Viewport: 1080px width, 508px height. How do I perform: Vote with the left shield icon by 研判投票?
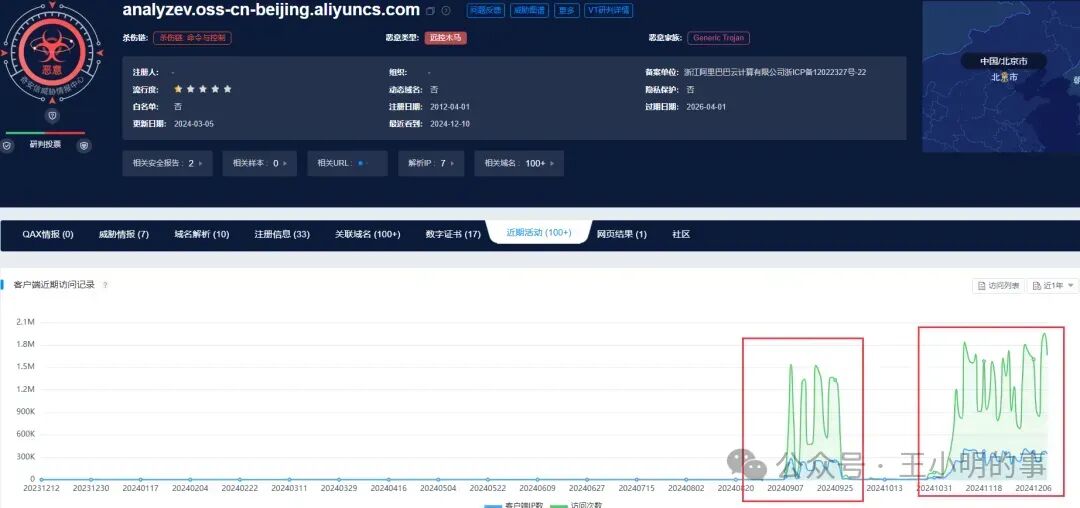coord(7,145)
